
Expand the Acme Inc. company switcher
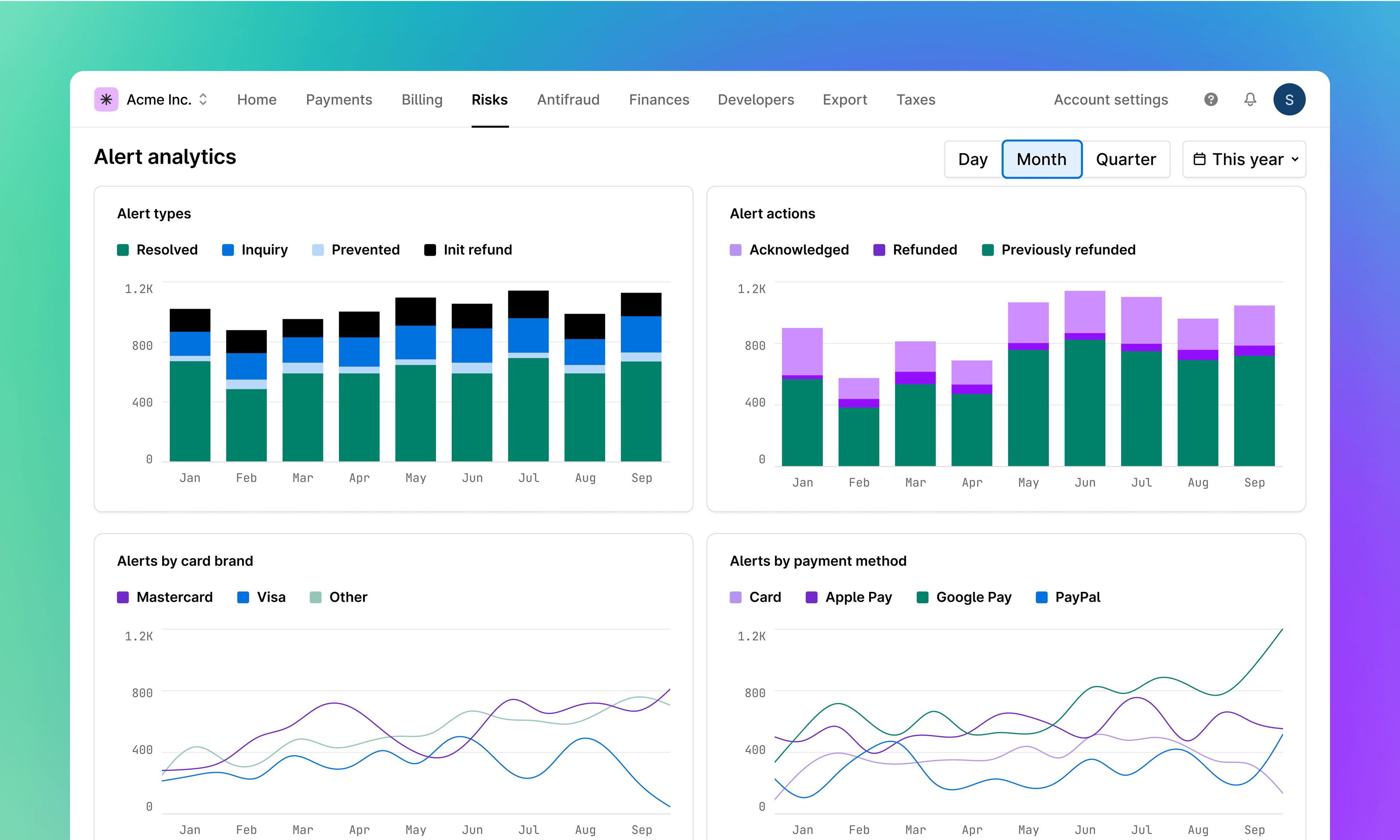[203, 99]
